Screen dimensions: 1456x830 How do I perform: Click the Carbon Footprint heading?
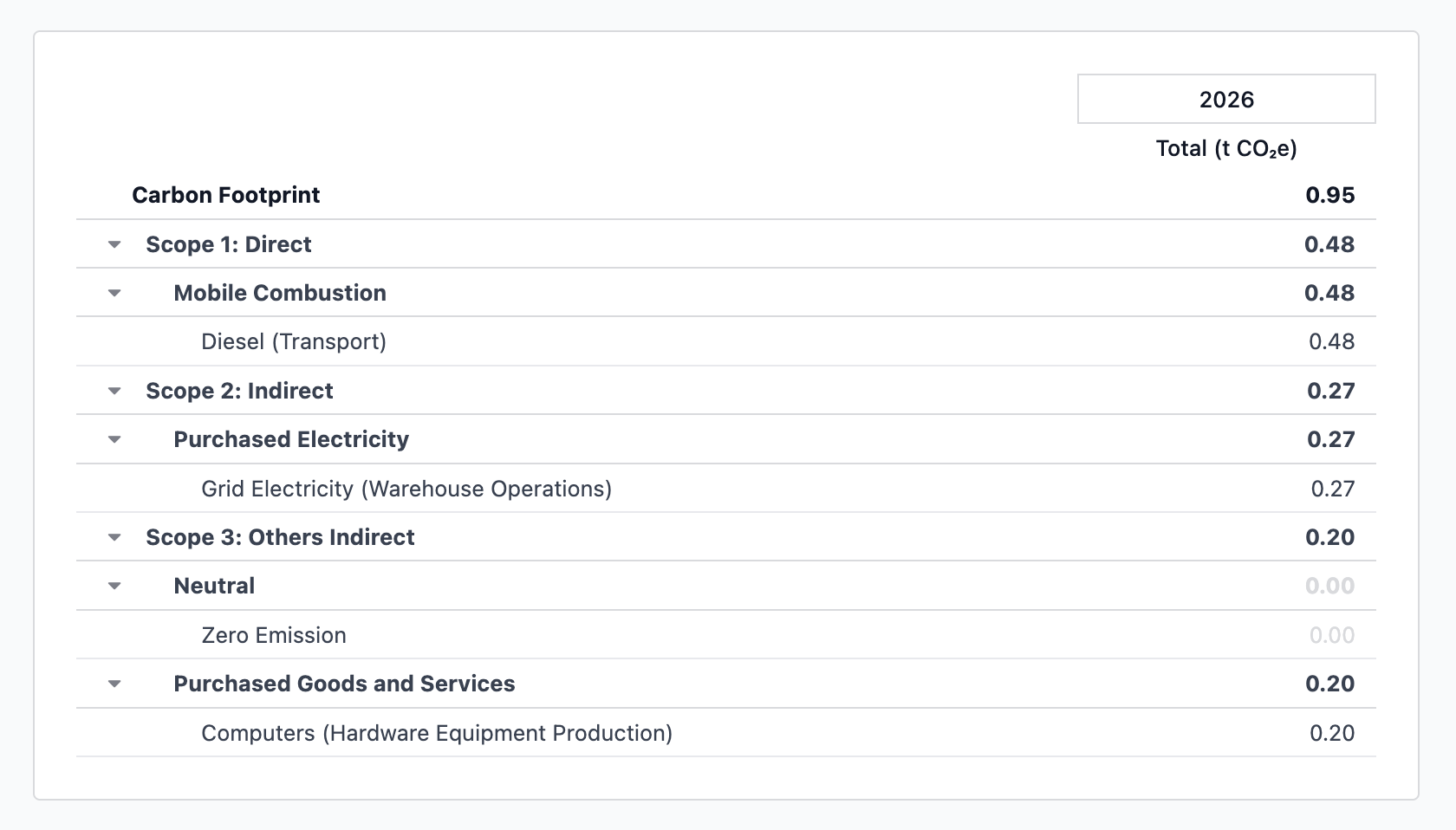coord(225,196)
